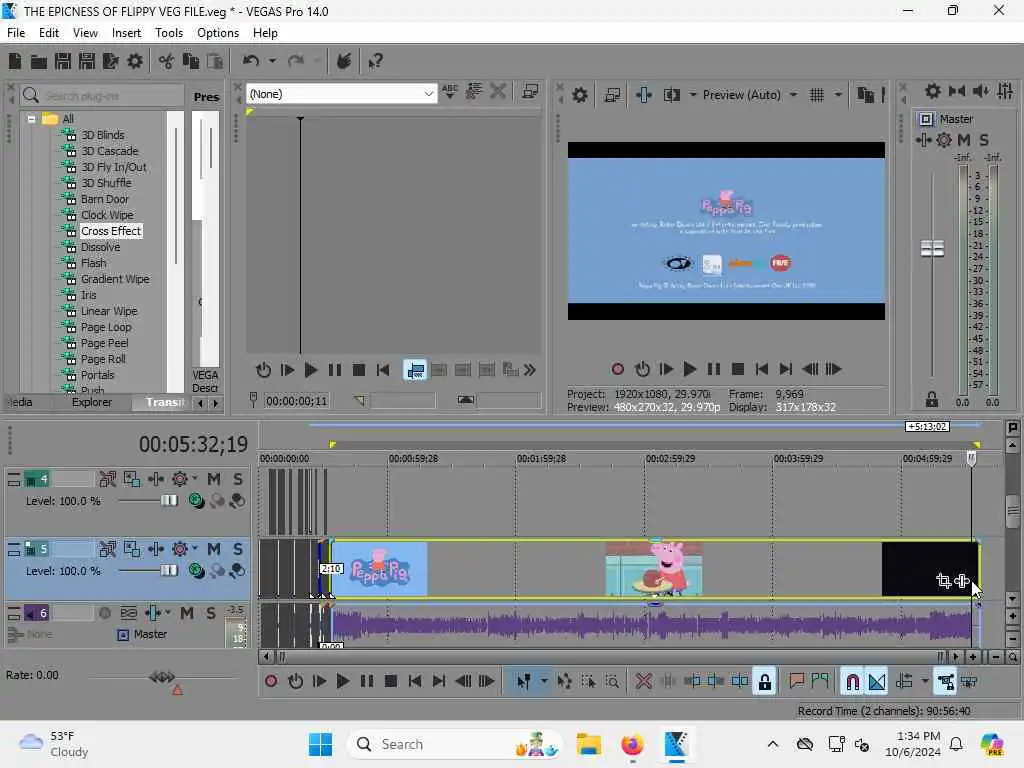
Task: Focus the Search plug-ins field
Action: click(x=102, y=96)
